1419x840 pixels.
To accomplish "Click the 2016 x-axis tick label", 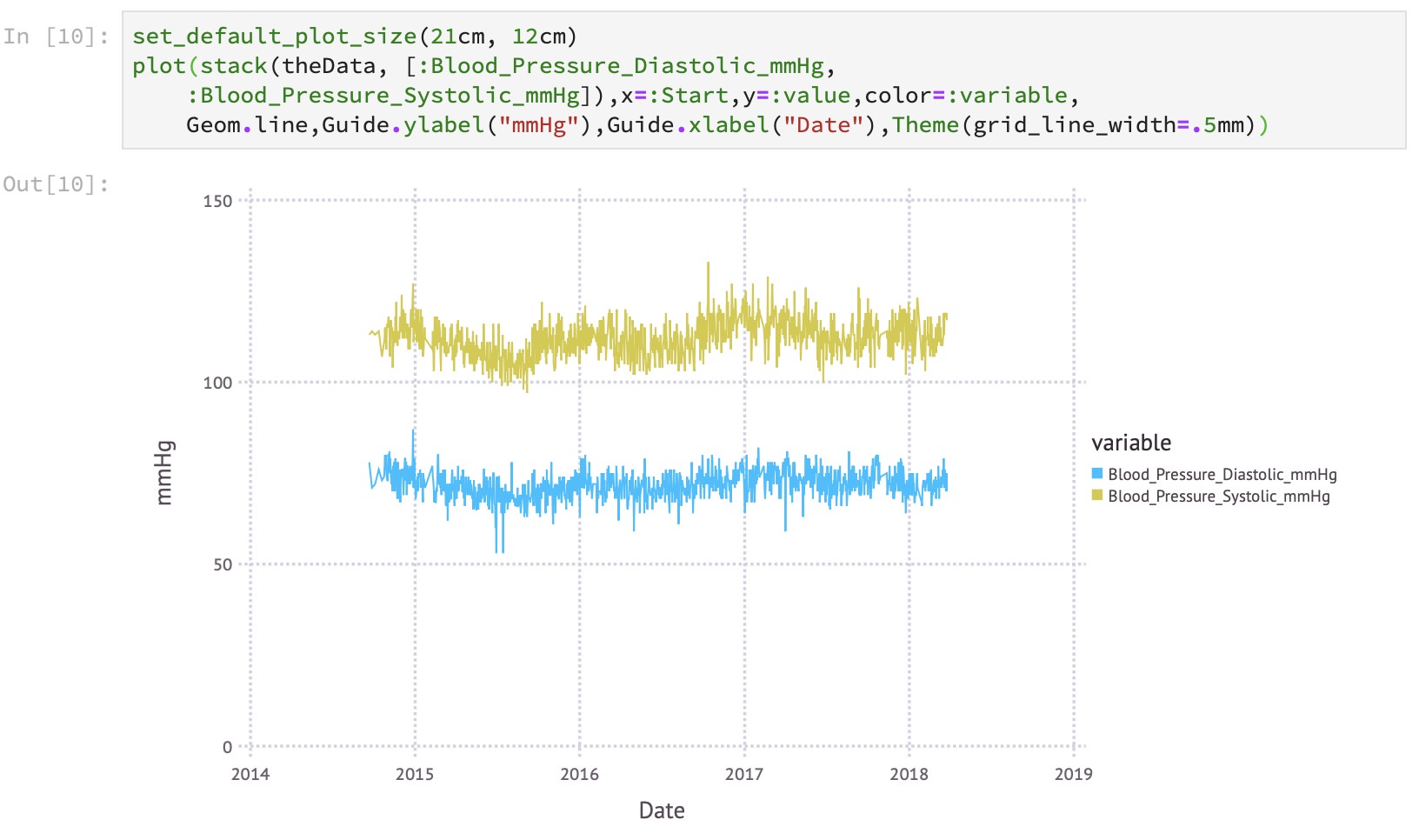I will coord(579,774).
